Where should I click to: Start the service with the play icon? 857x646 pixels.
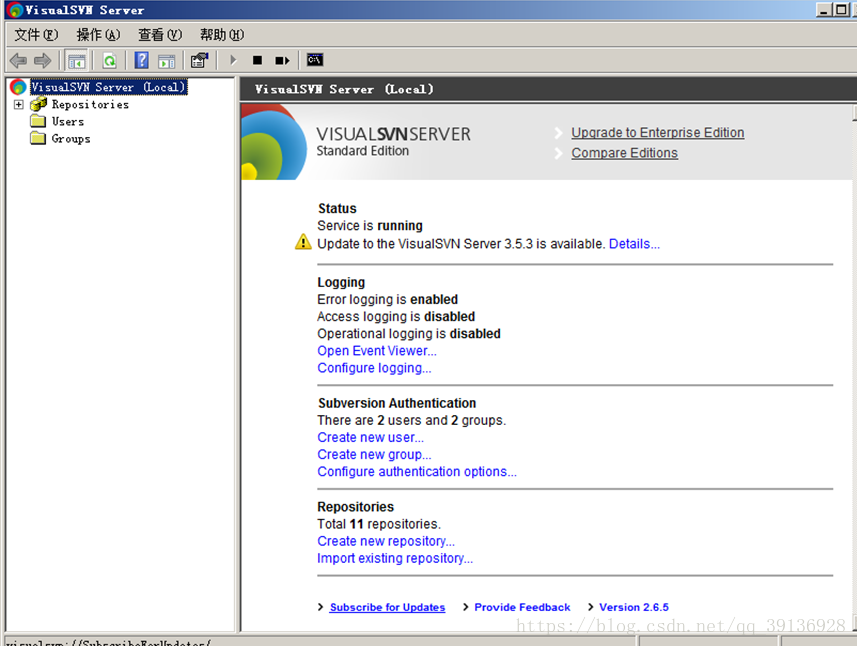click(233, 60)
